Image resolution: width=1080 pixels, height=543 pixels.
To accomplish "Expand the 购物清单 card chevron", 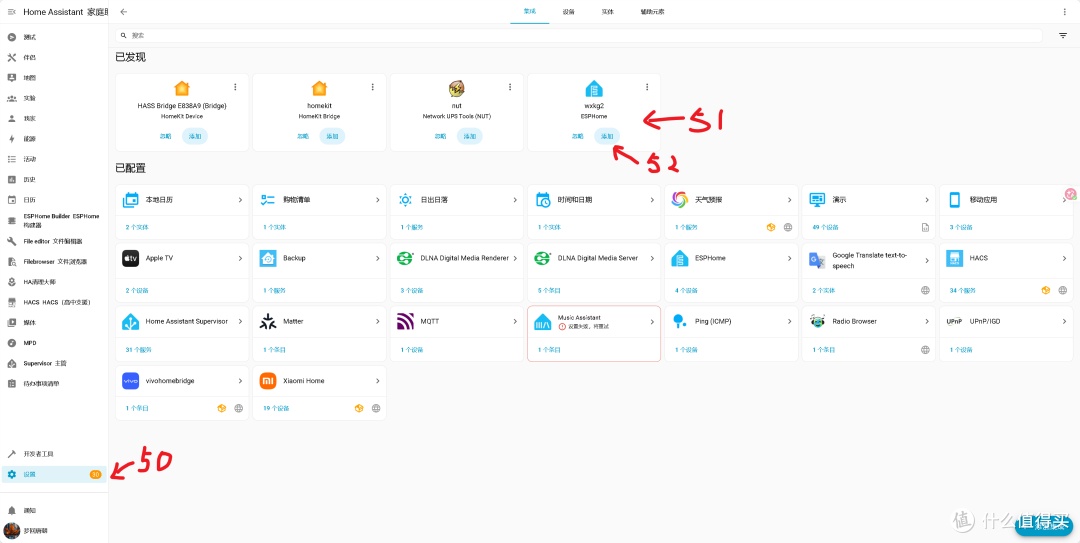I will click(378, 200).
